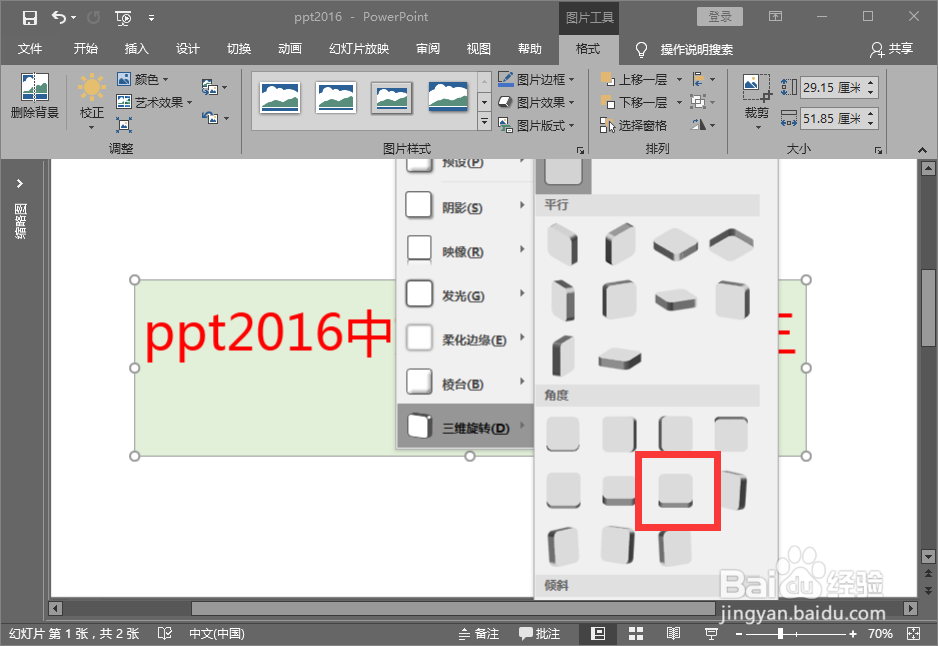
Task: Open the Rotate objects dropdown
Action: [x=704, y=125]
